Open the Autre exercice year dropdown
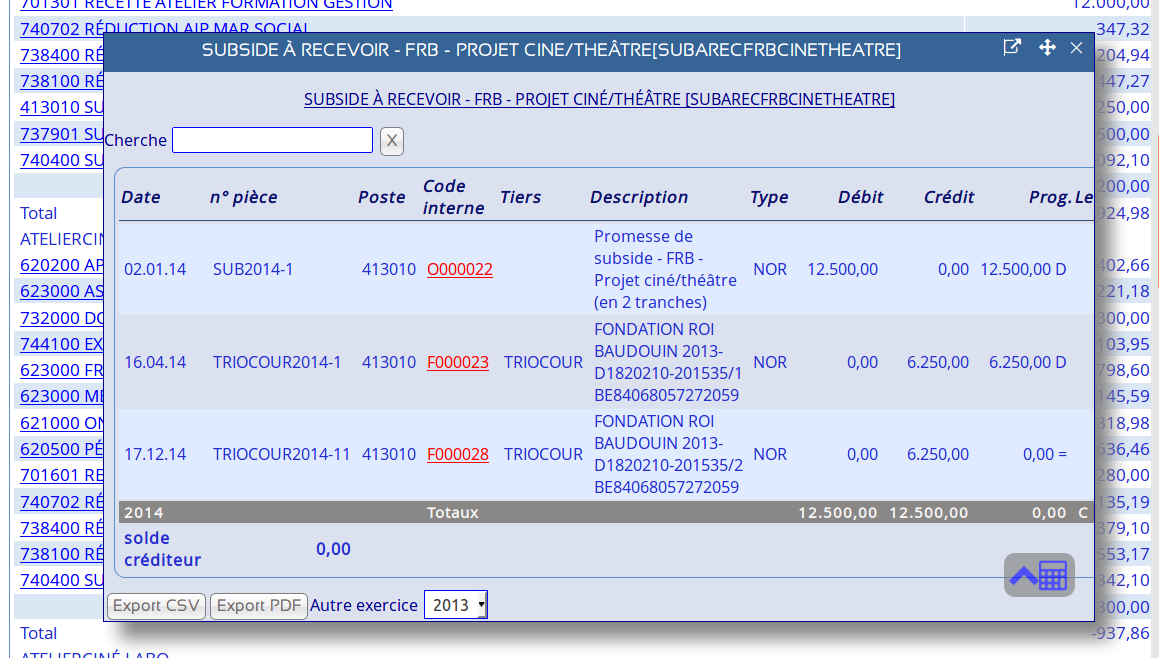 coord(455,605)
